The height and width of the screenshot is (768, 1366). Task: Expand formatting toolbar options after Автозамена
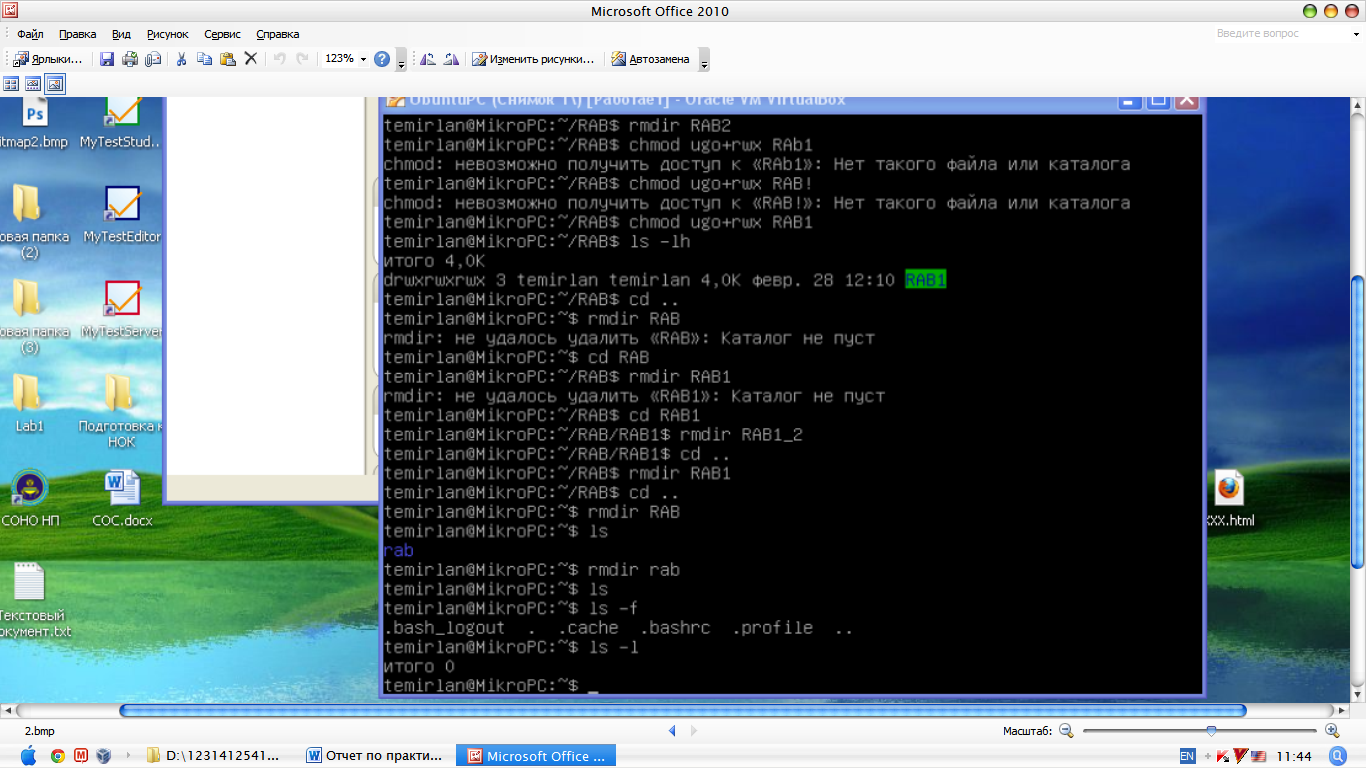pyautogui.click(x=704, y=60)
